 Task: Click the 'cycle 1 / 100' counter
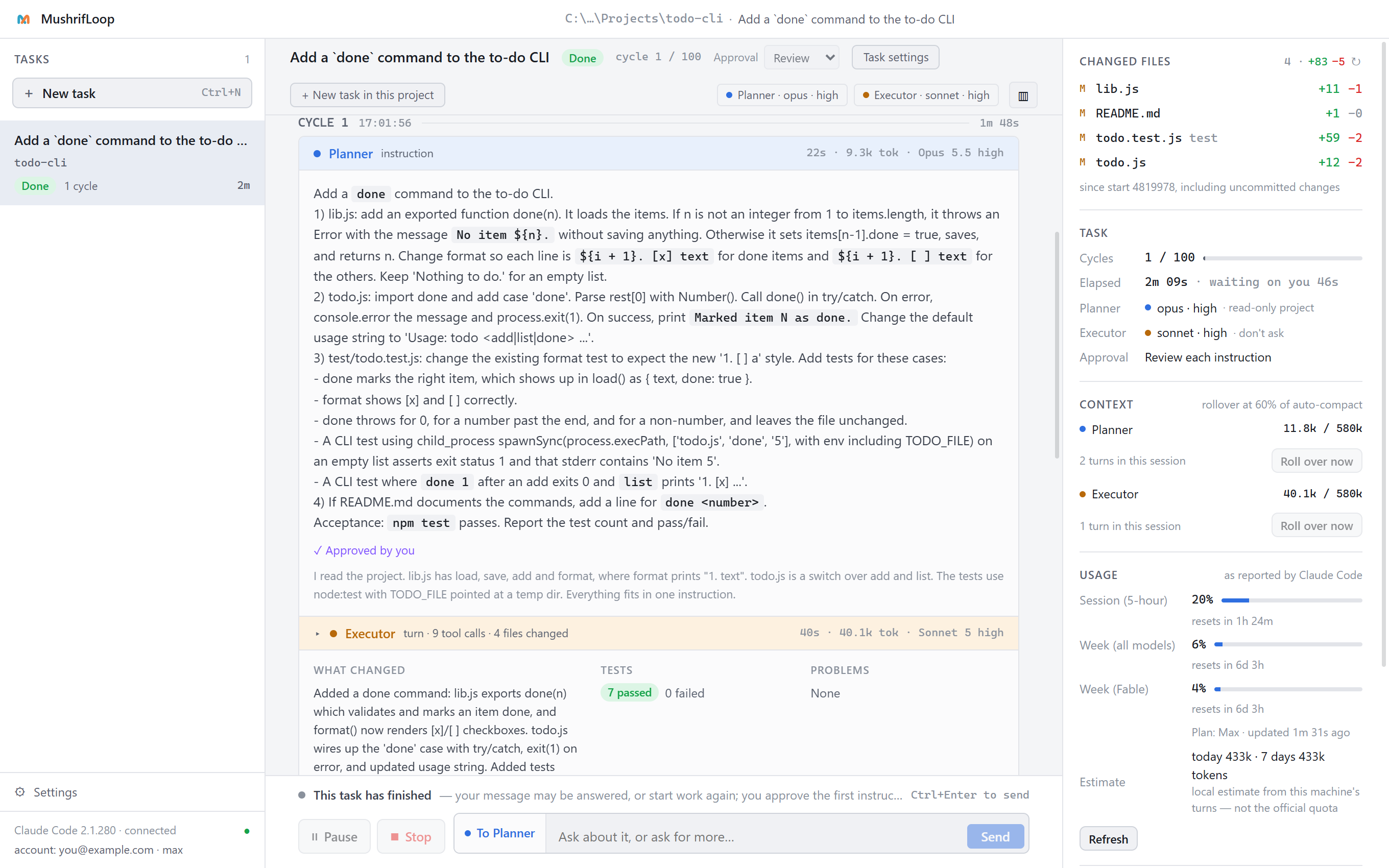658,57
